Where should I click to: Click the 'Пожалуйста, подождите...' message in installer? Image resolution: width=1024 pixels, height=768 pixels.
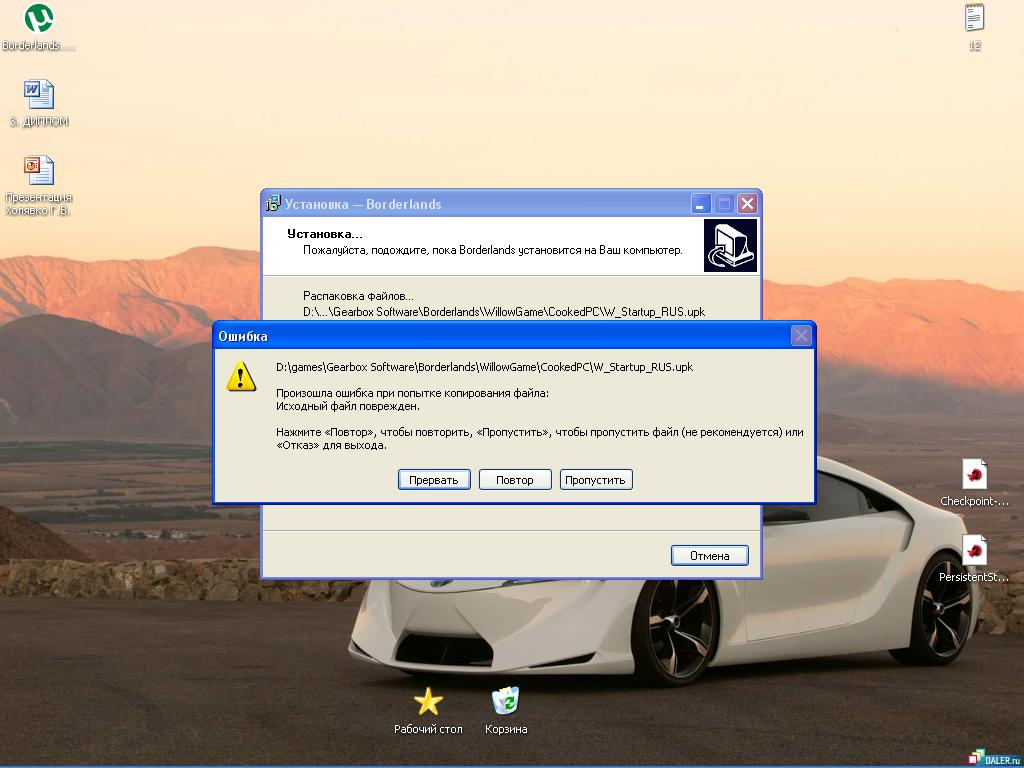(492, 250)
